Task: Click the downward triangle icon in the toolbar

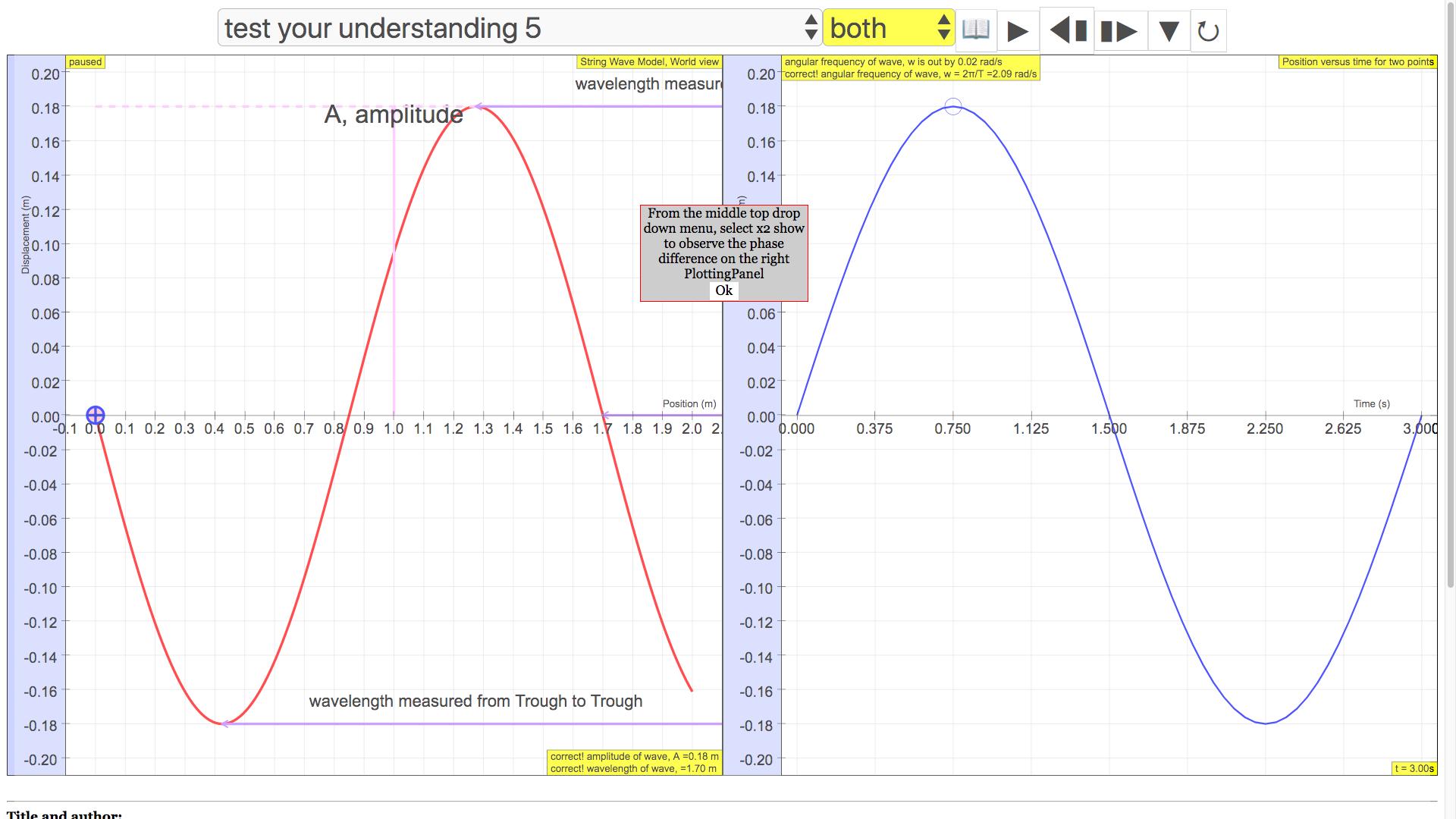Action: tap(1169, 30)
